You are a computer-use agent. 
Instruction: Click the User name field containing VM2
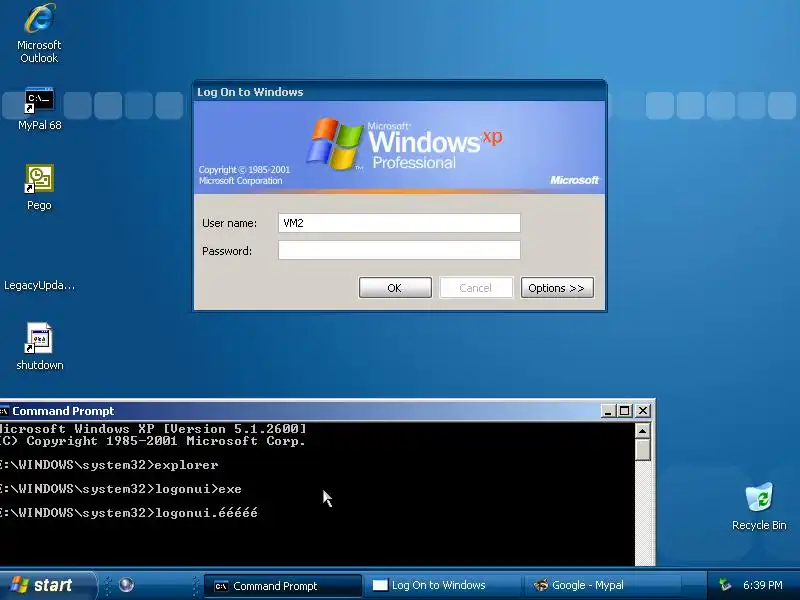point(399,223)
